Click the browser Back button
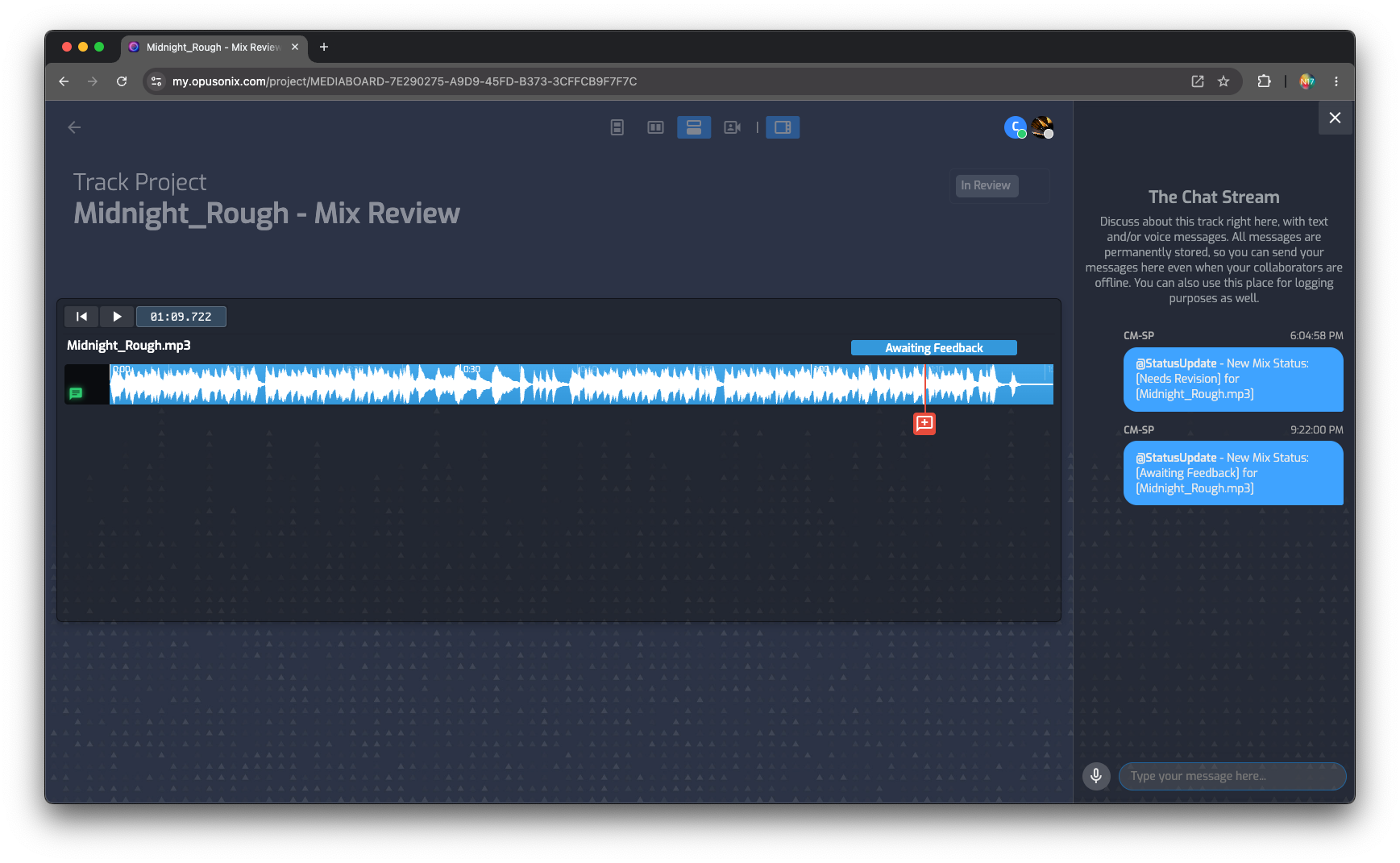Image resolution: width=1400 pixels, height=863 pixels. pos(64,81)
